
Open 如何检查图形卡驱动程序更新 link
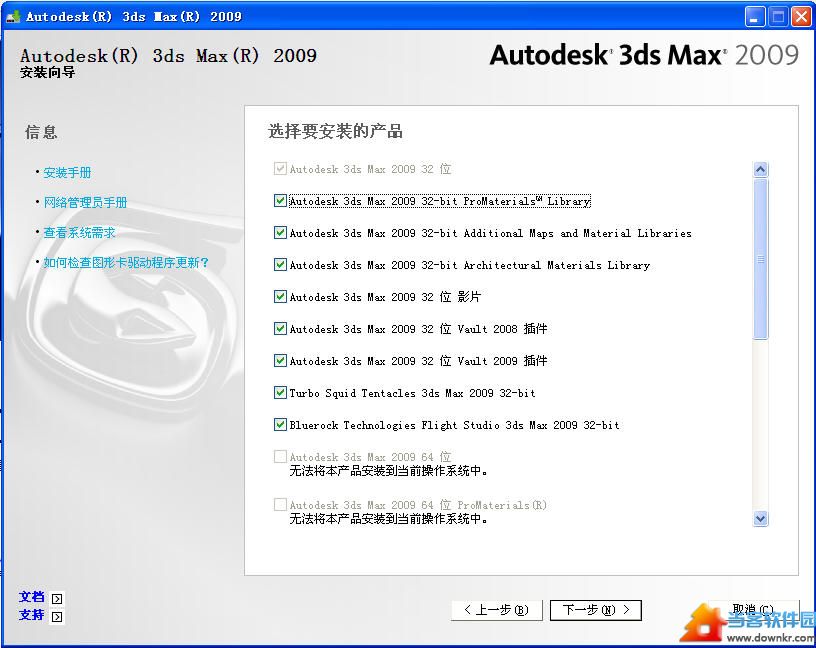coord(126,263)
